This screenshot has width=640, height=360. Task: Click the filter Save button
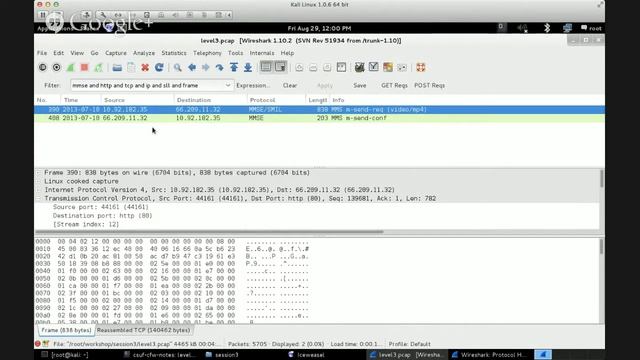(x=360, y=85)
